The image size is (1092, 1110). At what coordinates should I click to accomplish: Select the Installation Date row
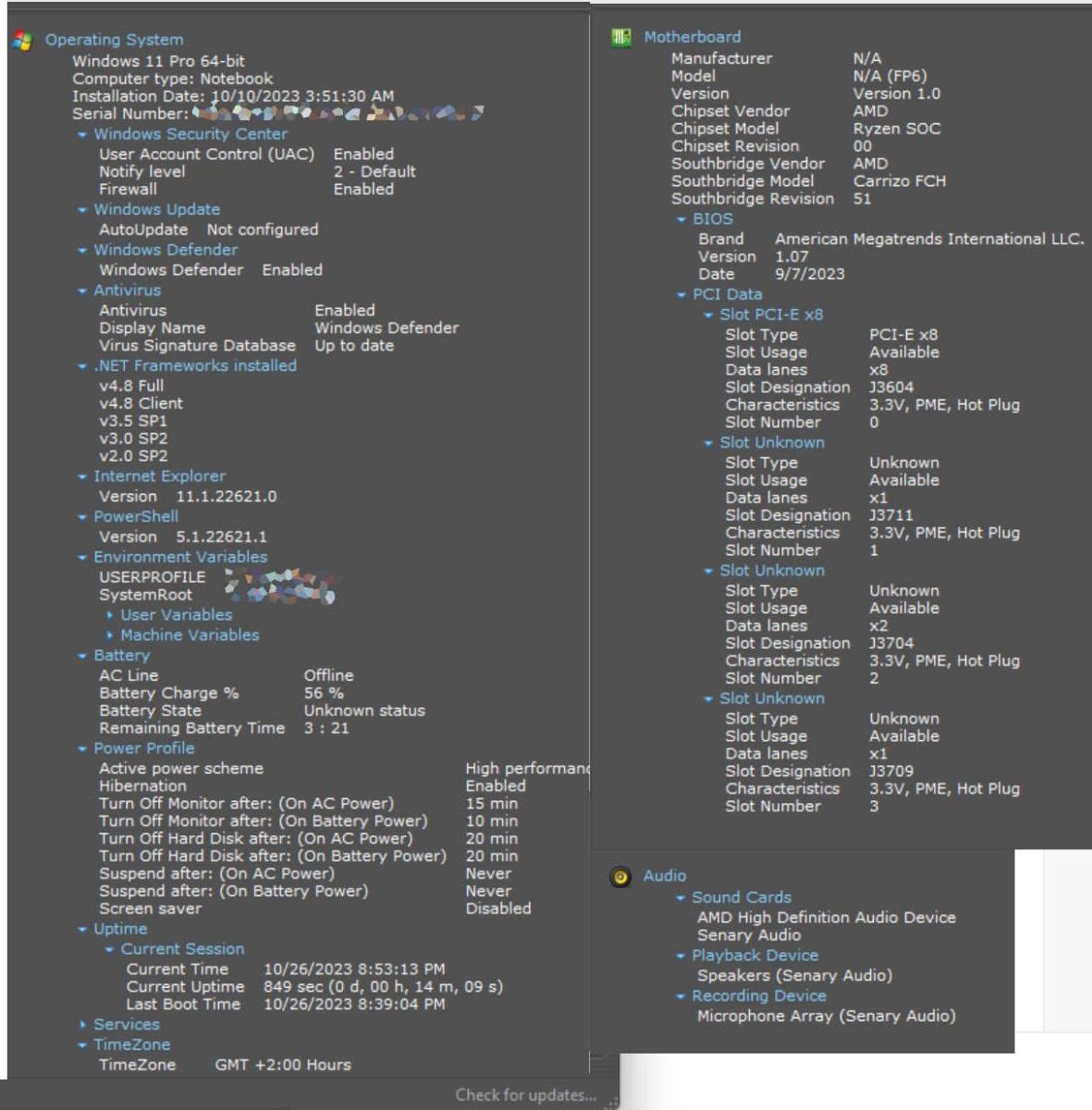(233, 97)
